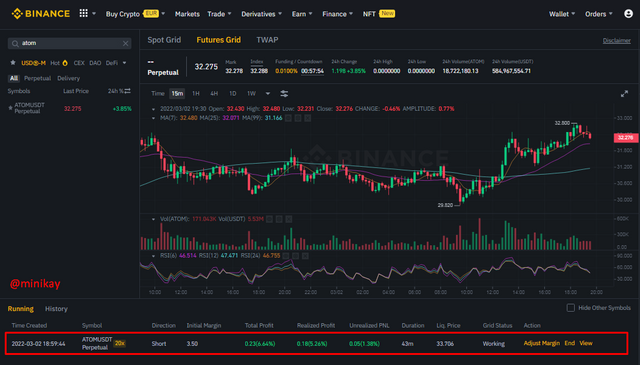Click Adjust Margin for ATOMUSDT grid
Screen dimensions: 640x365
(x=542, y=343)
